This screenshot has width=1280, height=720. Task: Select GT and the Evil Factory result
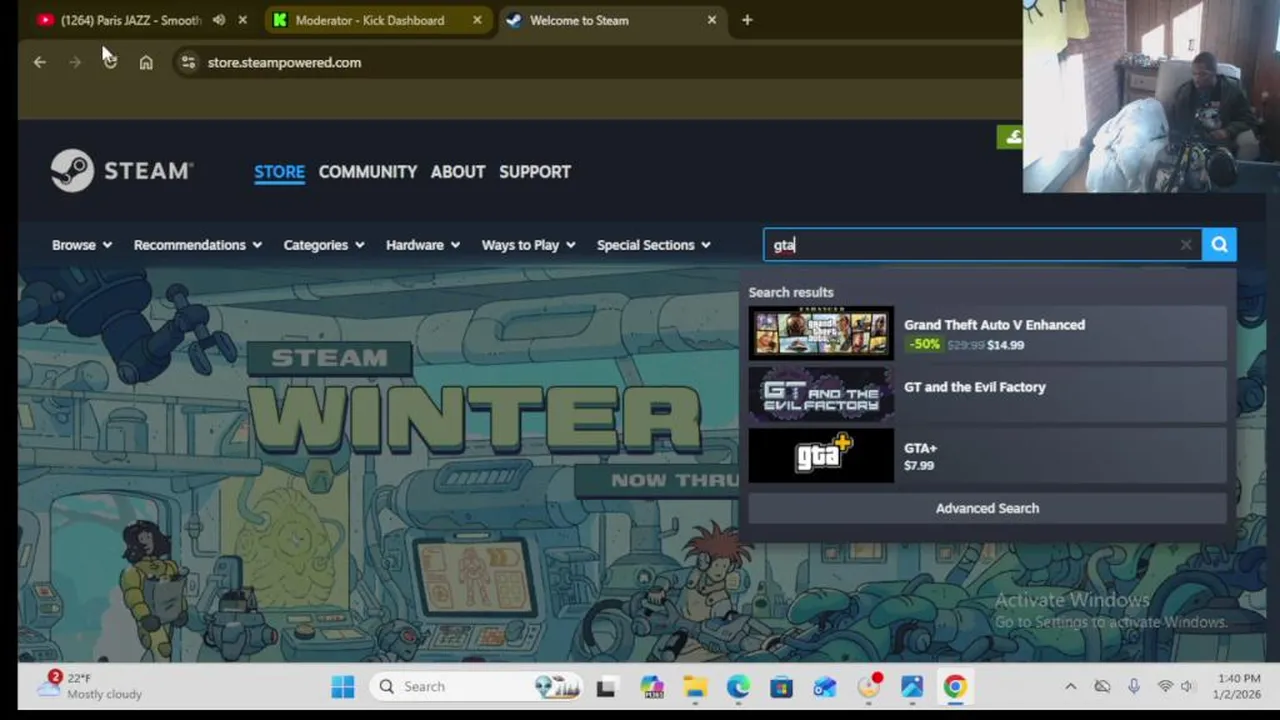(988, 395)
